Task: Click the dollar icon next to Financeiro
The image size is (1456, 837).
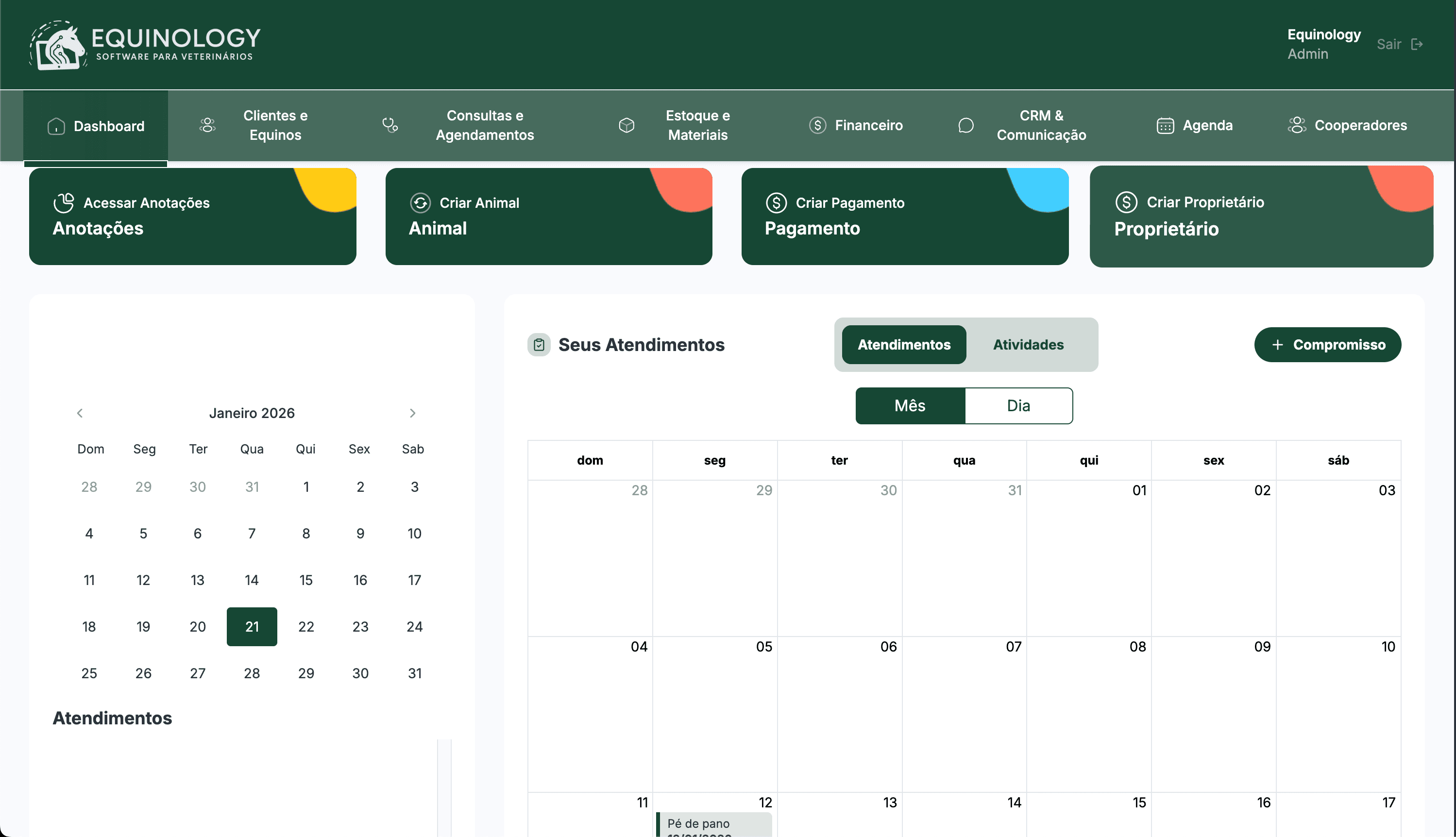Action: (x=817, y=125)
